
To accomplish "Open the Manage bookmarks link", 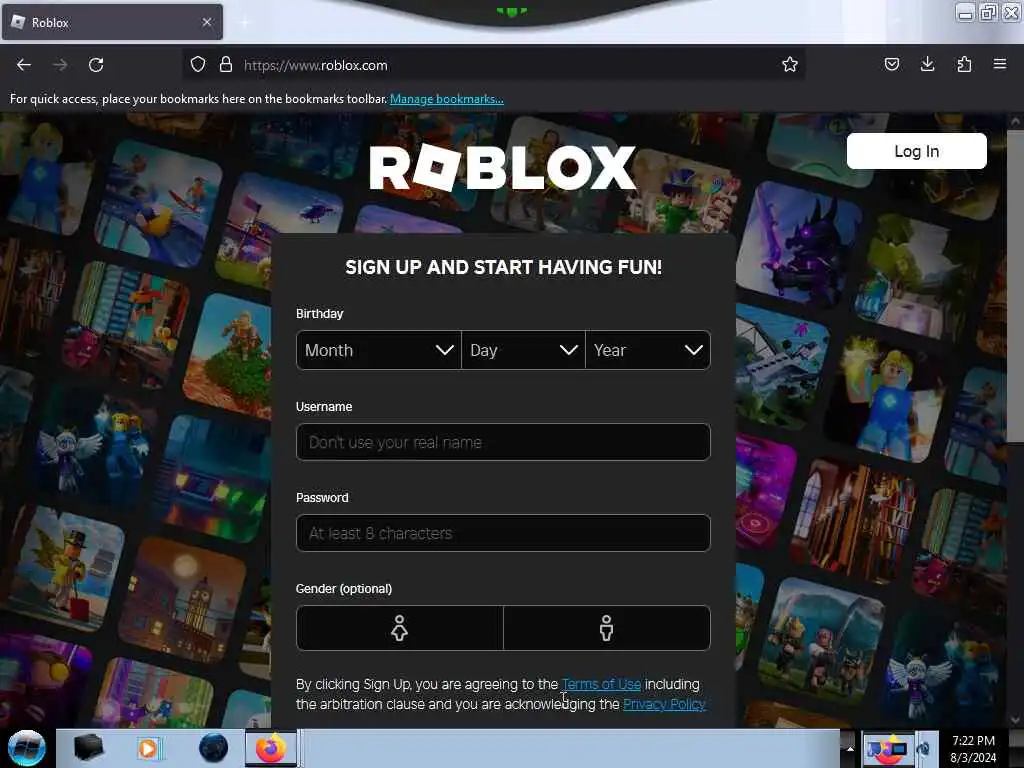I will pyautogui.click(x=447, y=99).
